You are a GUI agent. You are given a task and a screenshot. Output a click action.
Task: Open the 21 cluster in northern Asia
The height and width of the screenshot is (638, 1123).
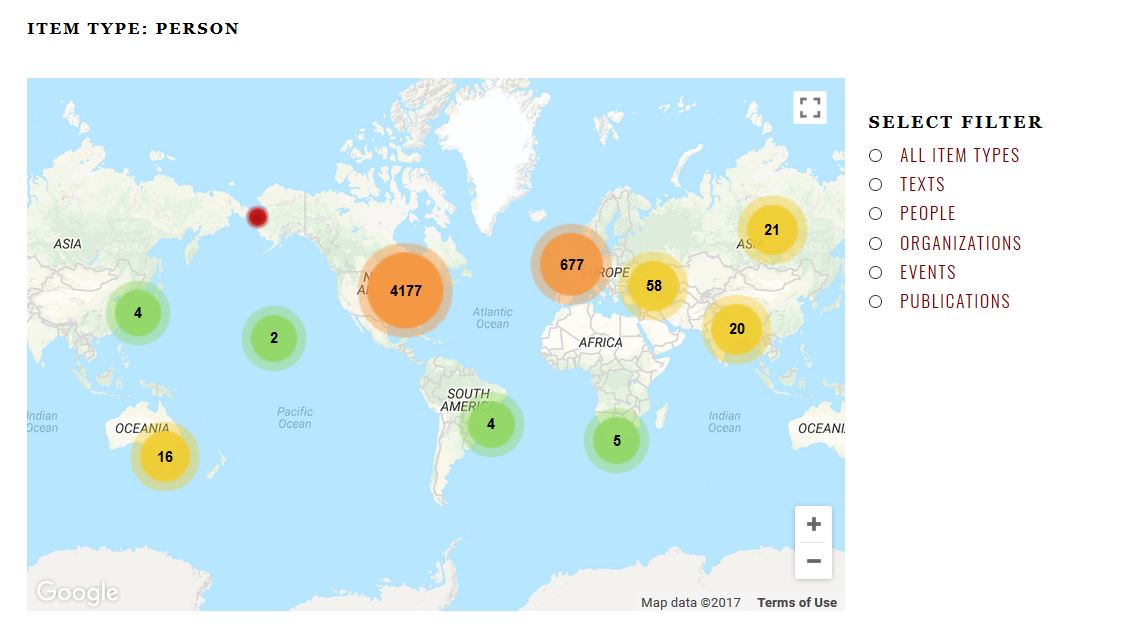pyautogui.click(x=771, y=230)
